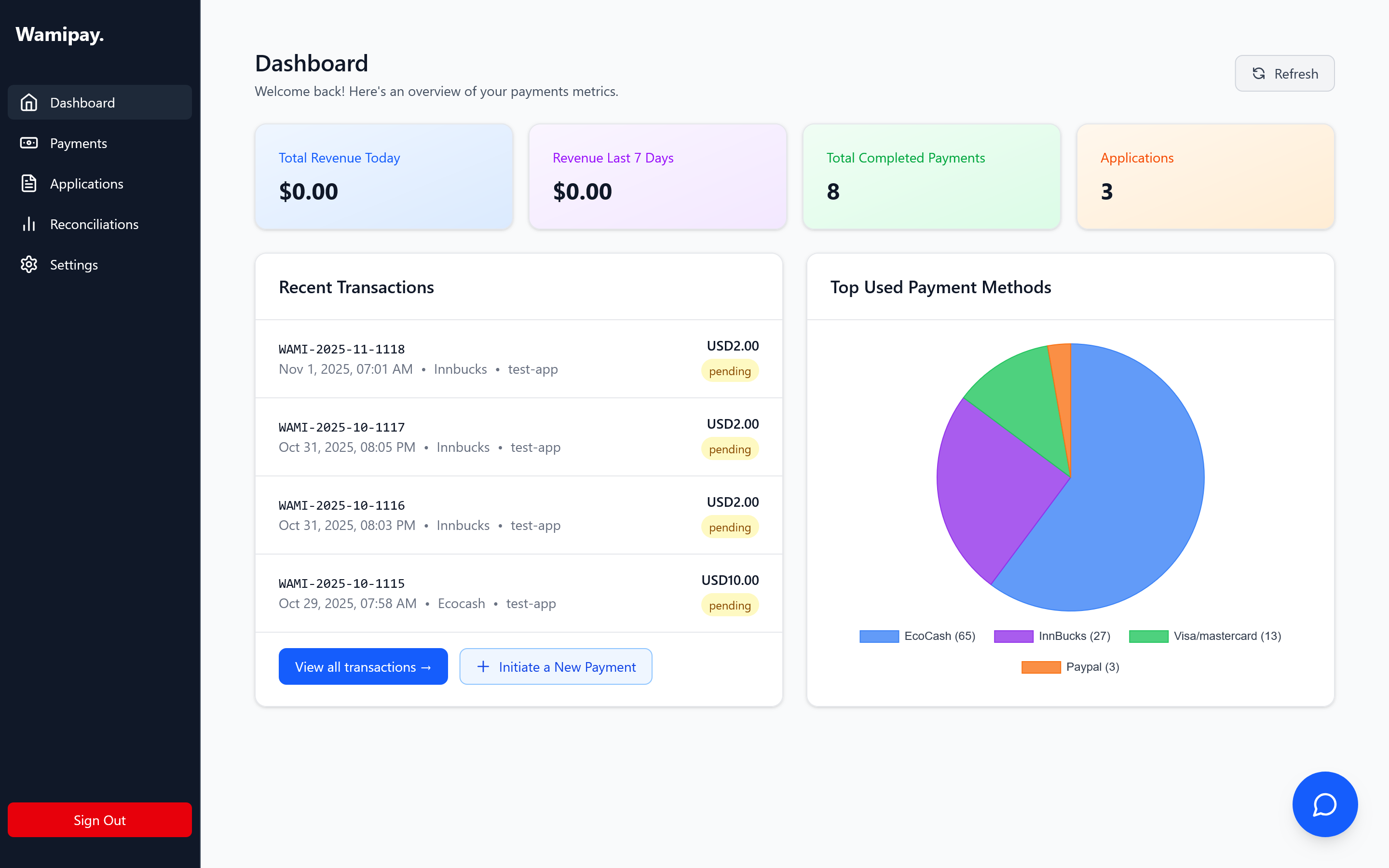Toggle the EcoCash legend entry
The height and width of the screenshot is (868, 1389).
917,636
